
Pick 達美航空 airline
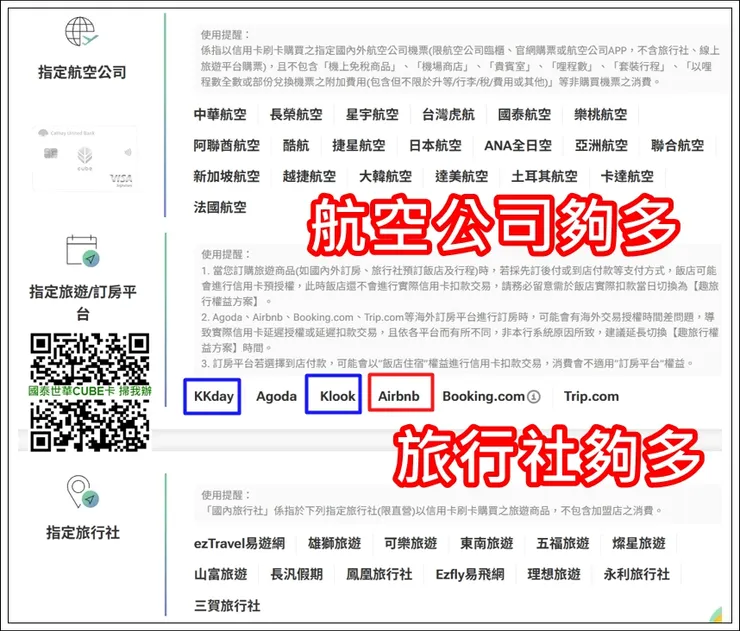pyautogui.click(x=462, y=177)
